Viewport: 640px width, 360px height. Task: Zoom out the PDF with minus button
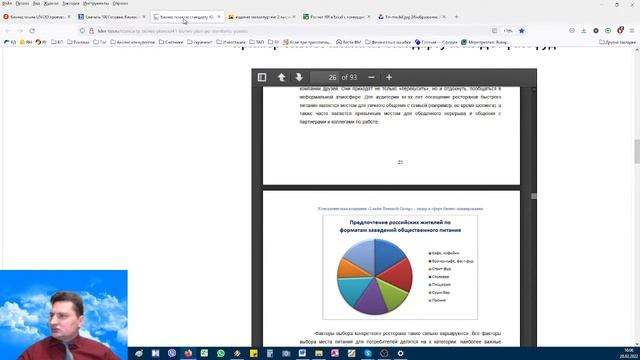(371, 77)
